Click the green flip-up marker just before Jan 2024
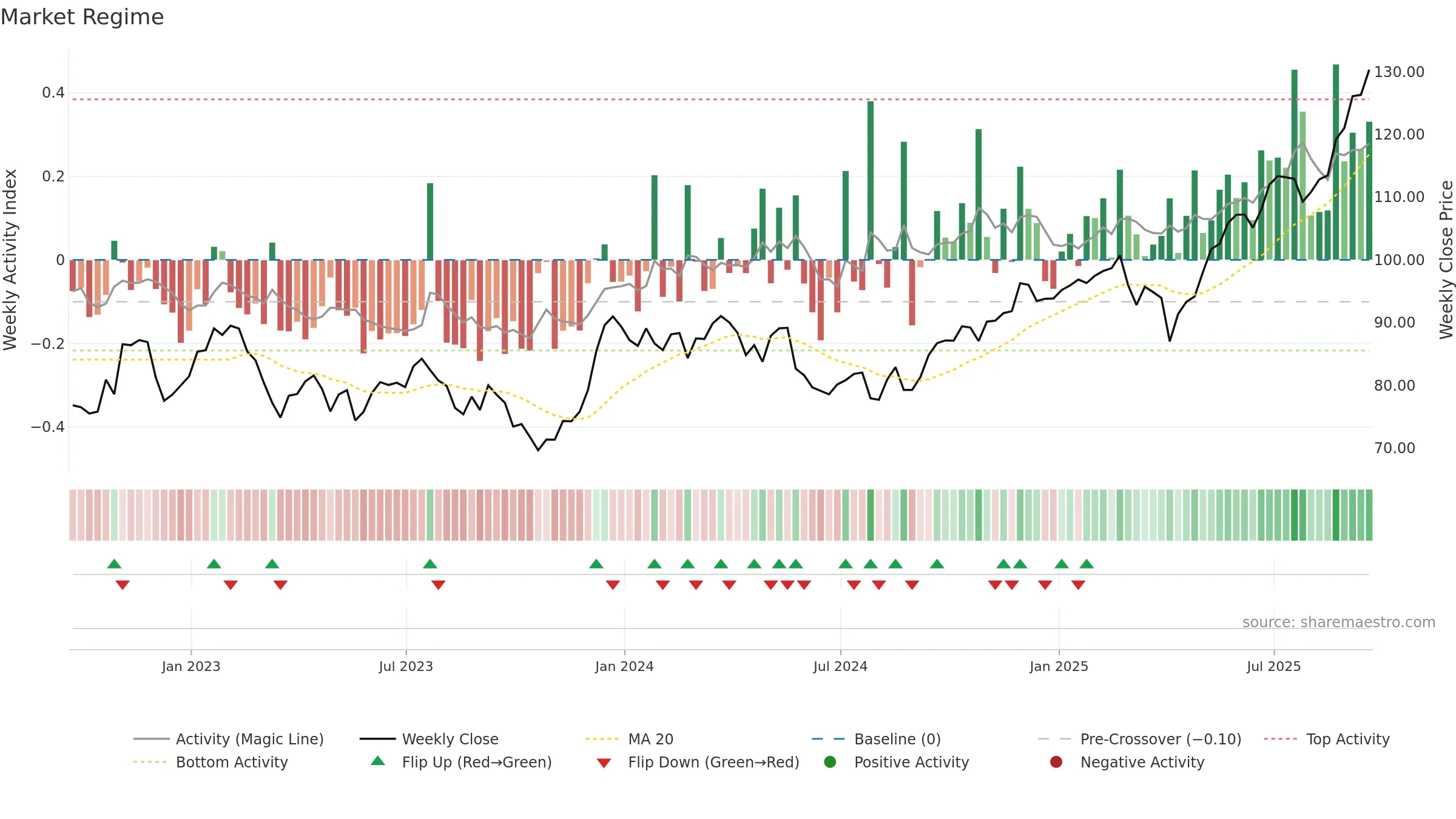Screen dimensions: 1456x819 [x=596, y=564]
